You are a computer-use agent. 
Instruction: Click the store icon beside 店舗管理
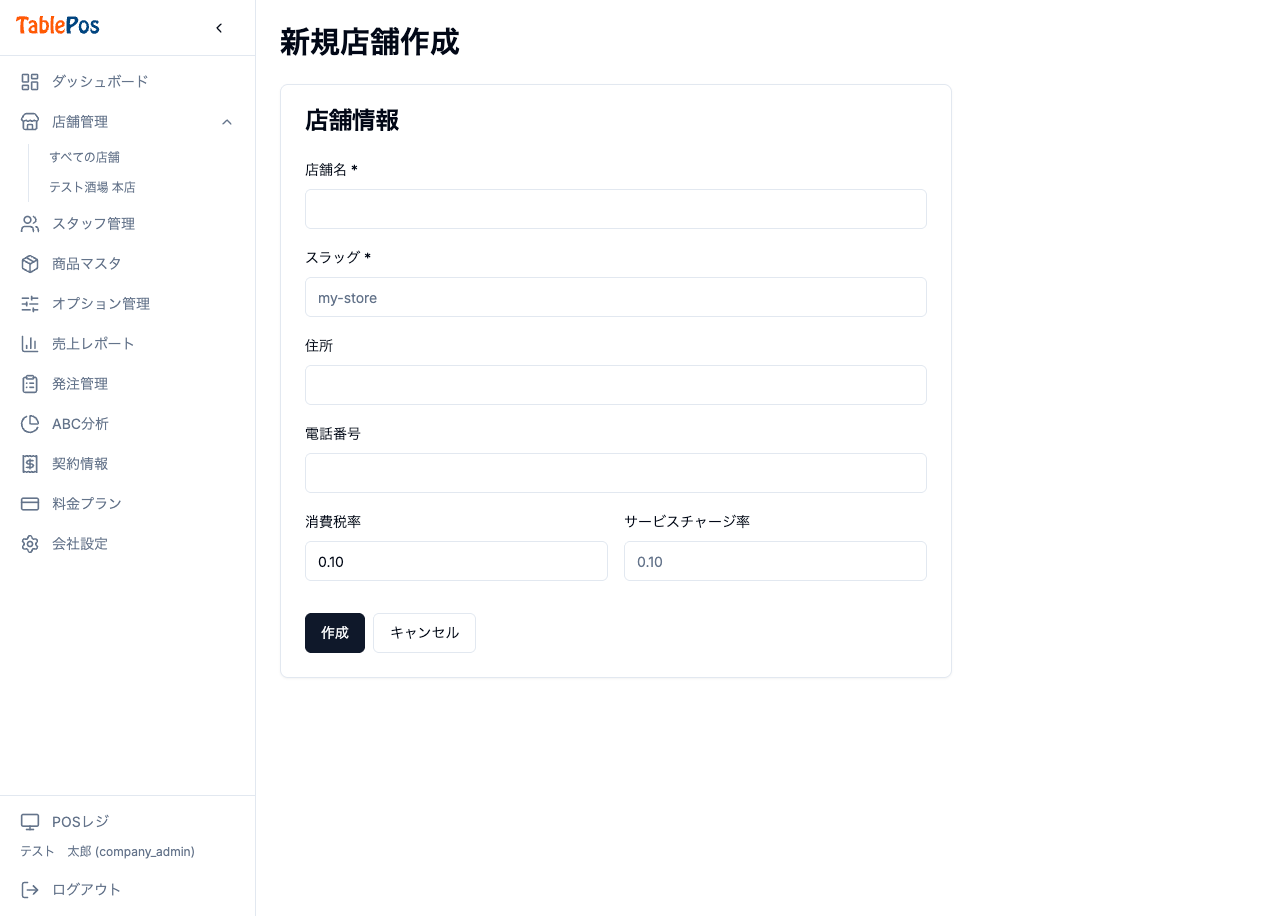pos(30,122)
